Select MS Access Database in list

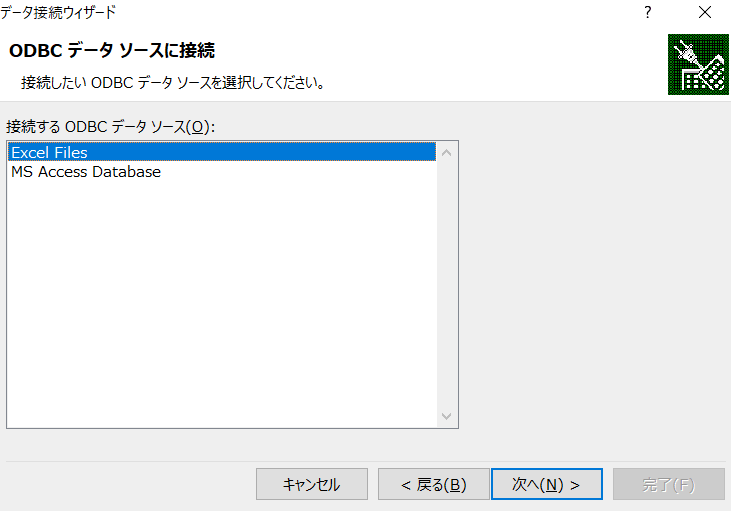[x=86, y=172]
